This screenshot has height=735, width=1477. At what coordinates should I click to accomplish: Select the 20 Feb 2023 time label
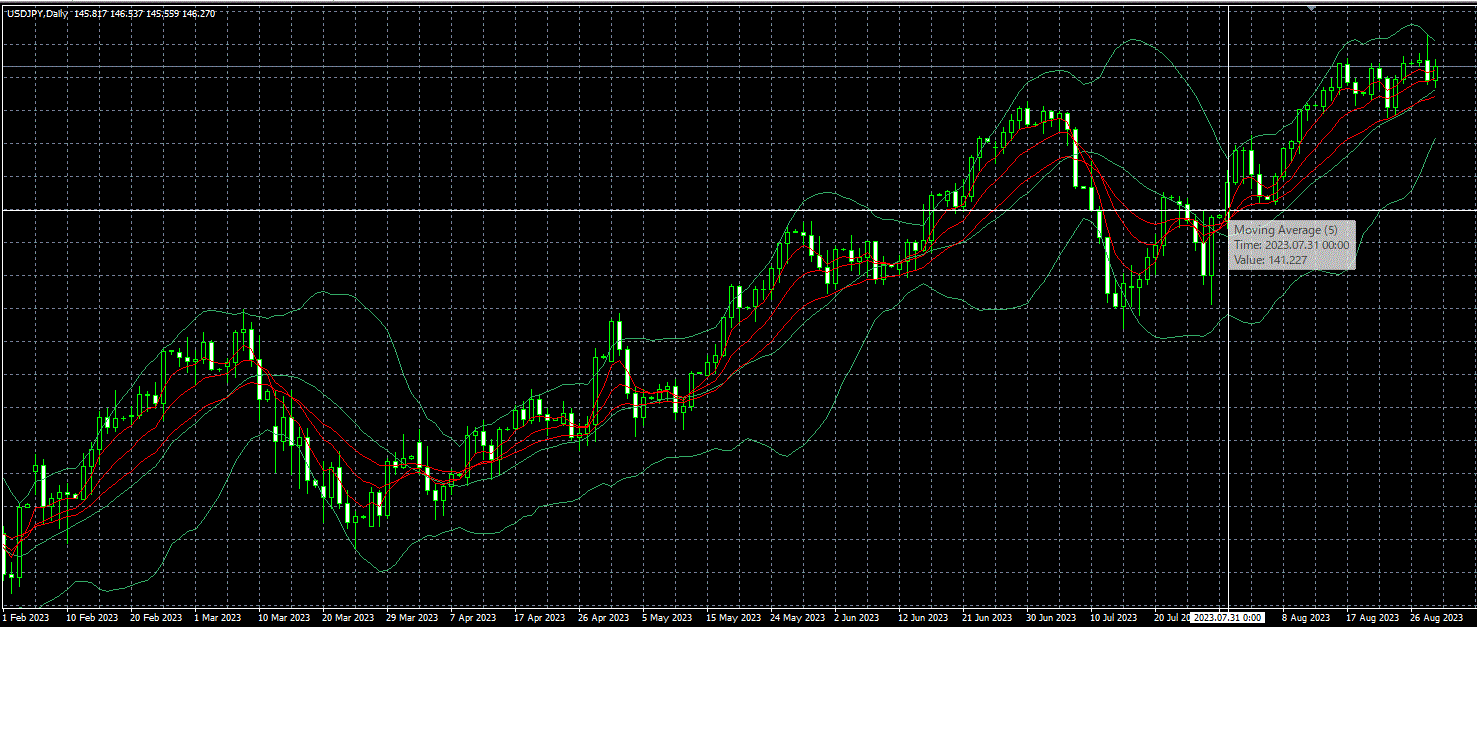(x=156, y=618)
